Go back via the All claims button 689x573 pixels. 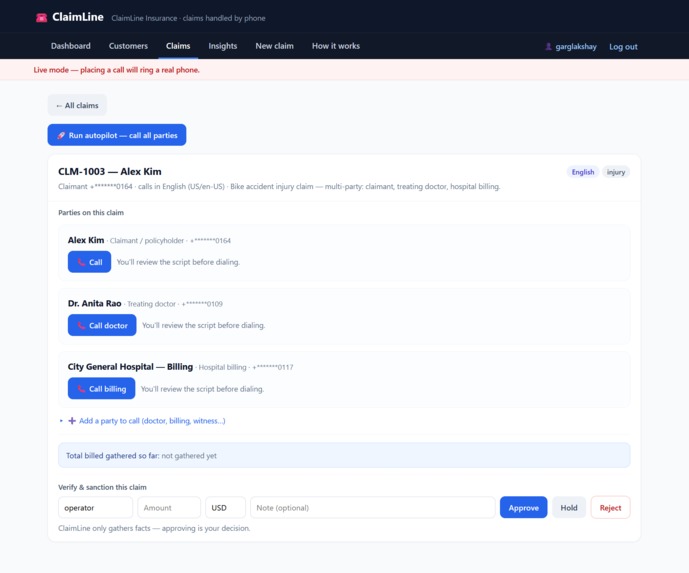click(x=77, y=105)
